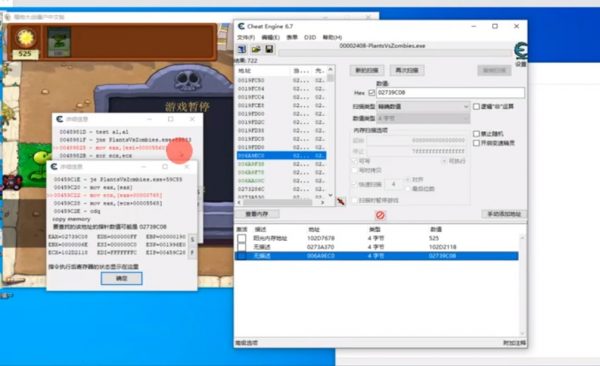Click the red clear-list prohibition icon
This screenshot has height=366, width=600.
click(380, 216)
